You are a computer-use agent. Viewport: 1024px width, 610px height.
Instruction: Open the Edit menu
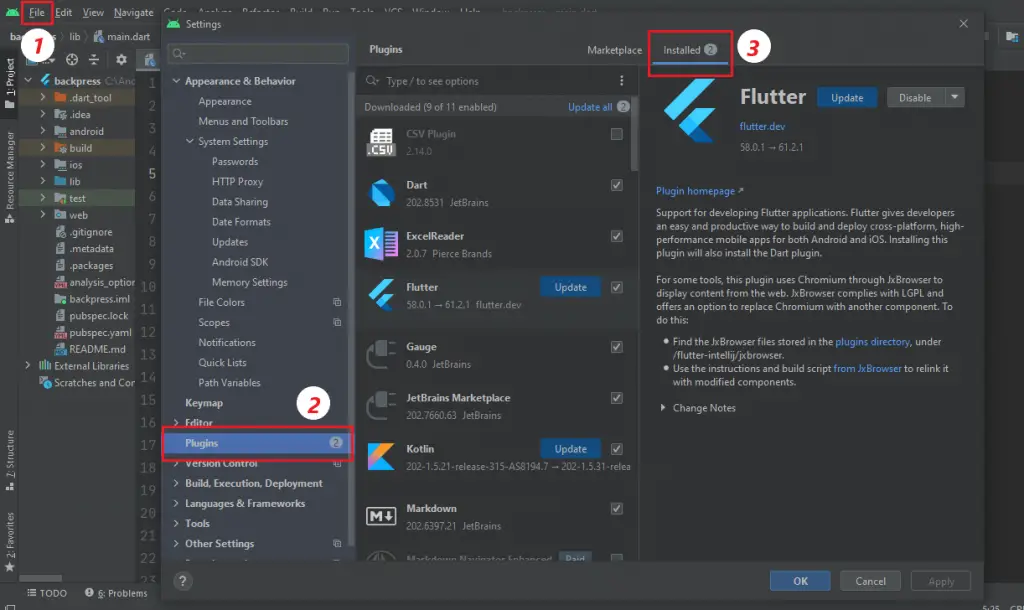(63, 12)
